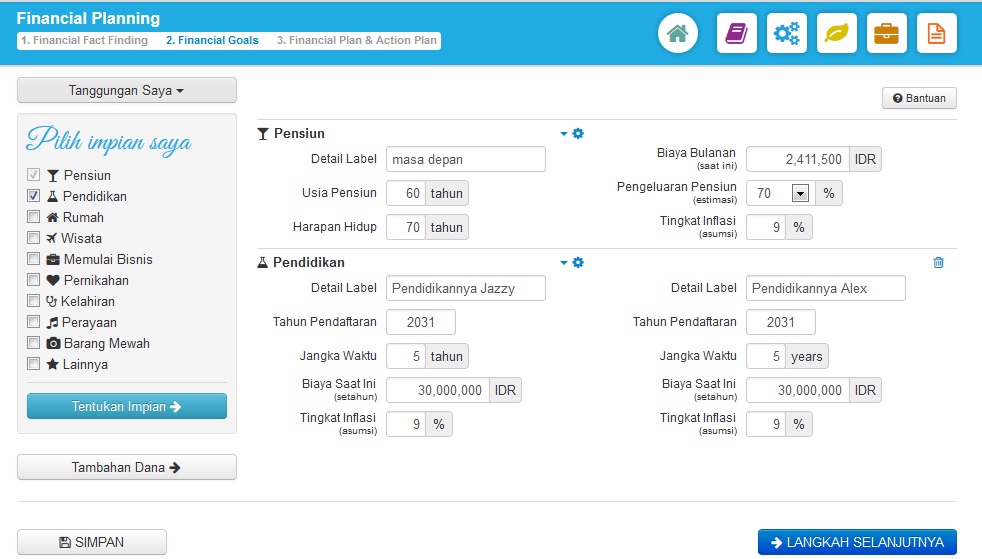Click the orange document report icon
982x559 pixels.
point(937,34)
